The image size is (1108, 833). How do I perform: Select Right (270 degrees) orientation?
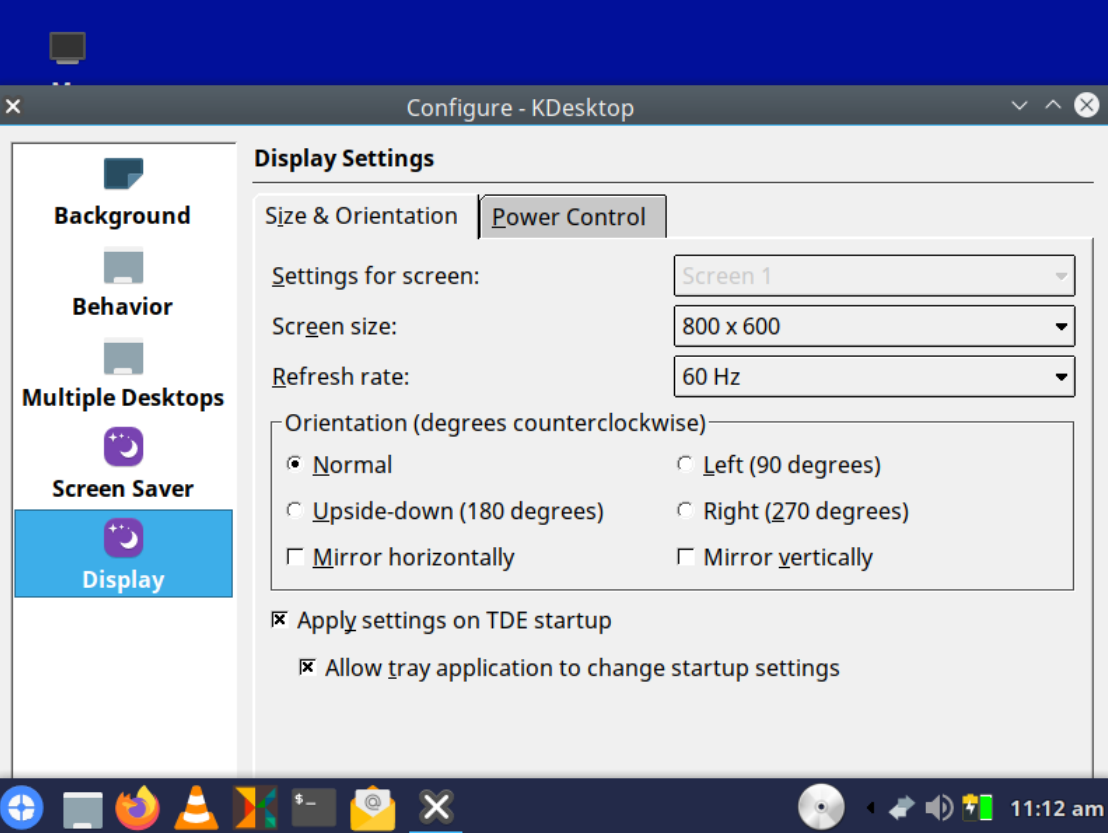point(792,511)
